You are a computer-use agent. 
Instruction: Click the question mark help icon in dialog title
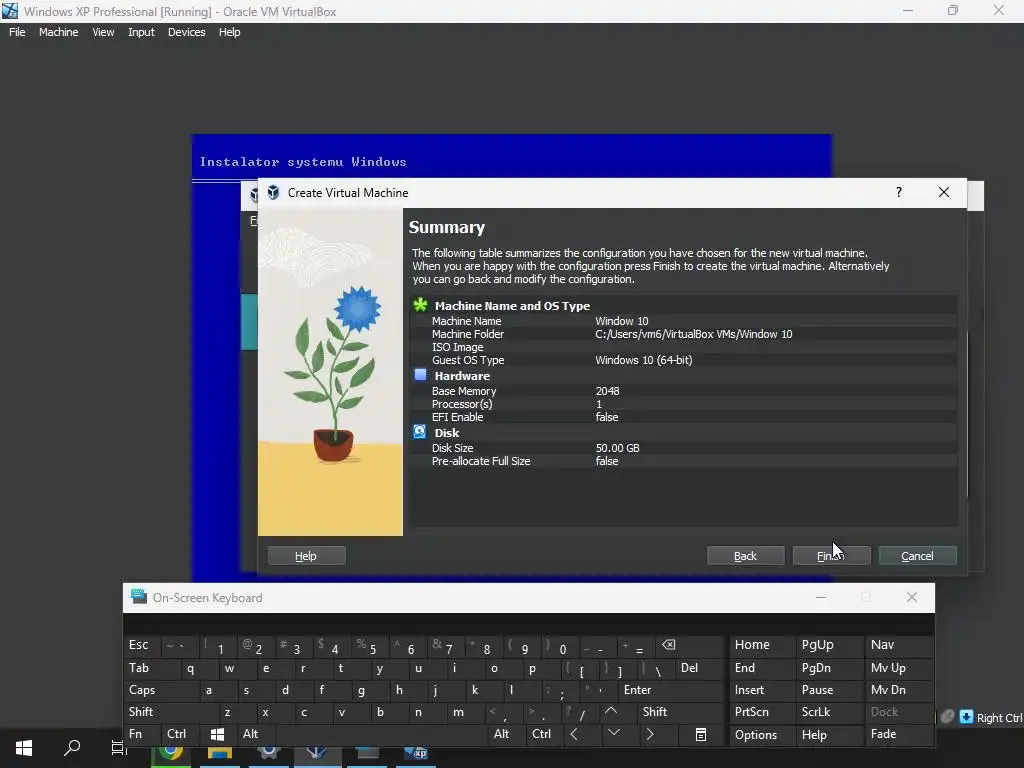[x=899, y=192]
